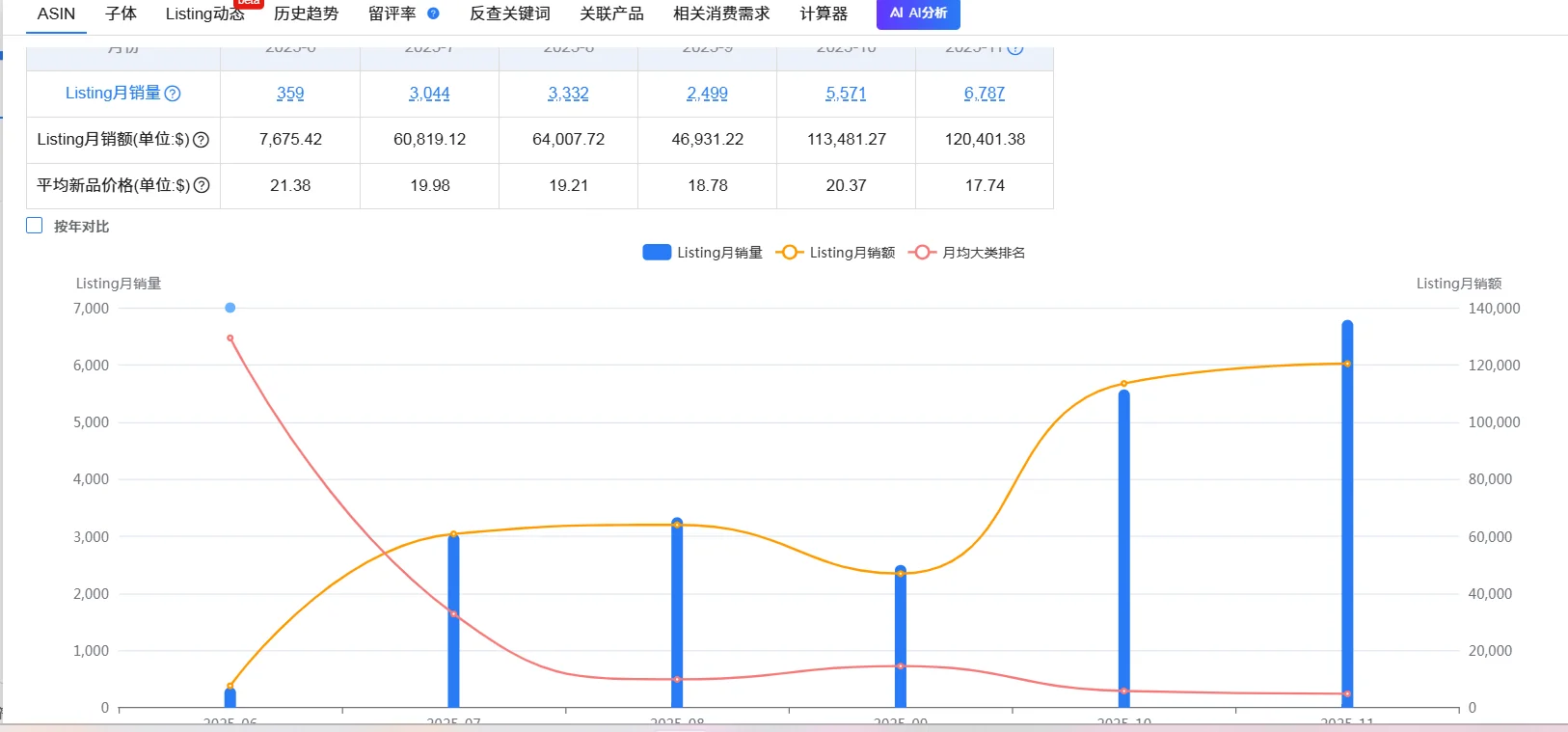The image size is (1568, 732).
Task: Select the average price cell 18.78
Action: (x=707, y=185)
